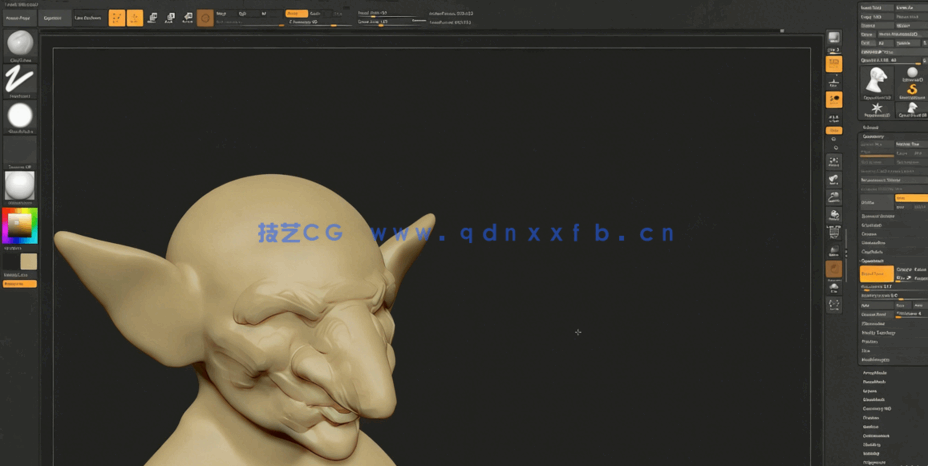Expand the ZRemesher section
928x466 pixels.
874,324
